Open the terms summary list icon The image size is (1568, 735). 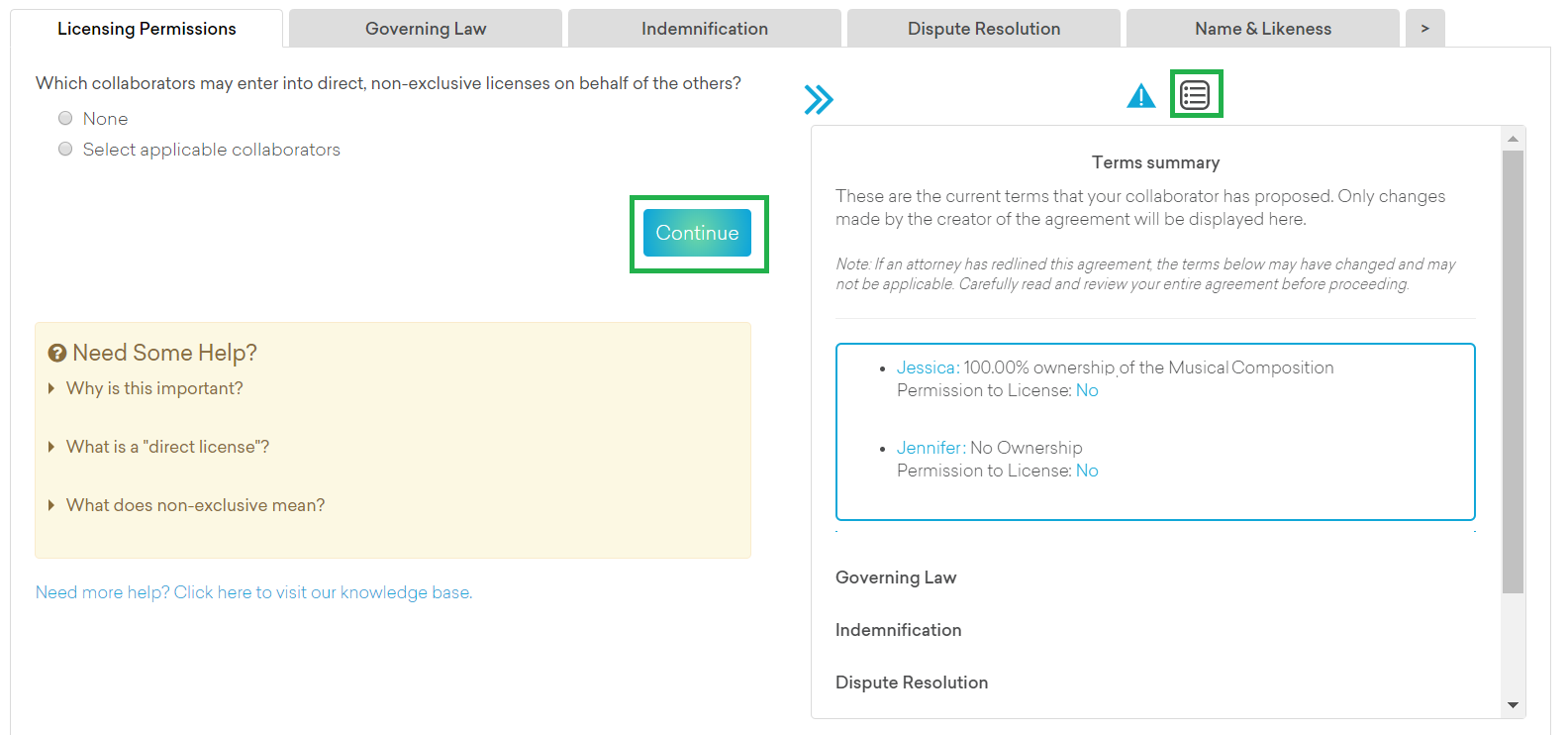[x=1195, y=95]
